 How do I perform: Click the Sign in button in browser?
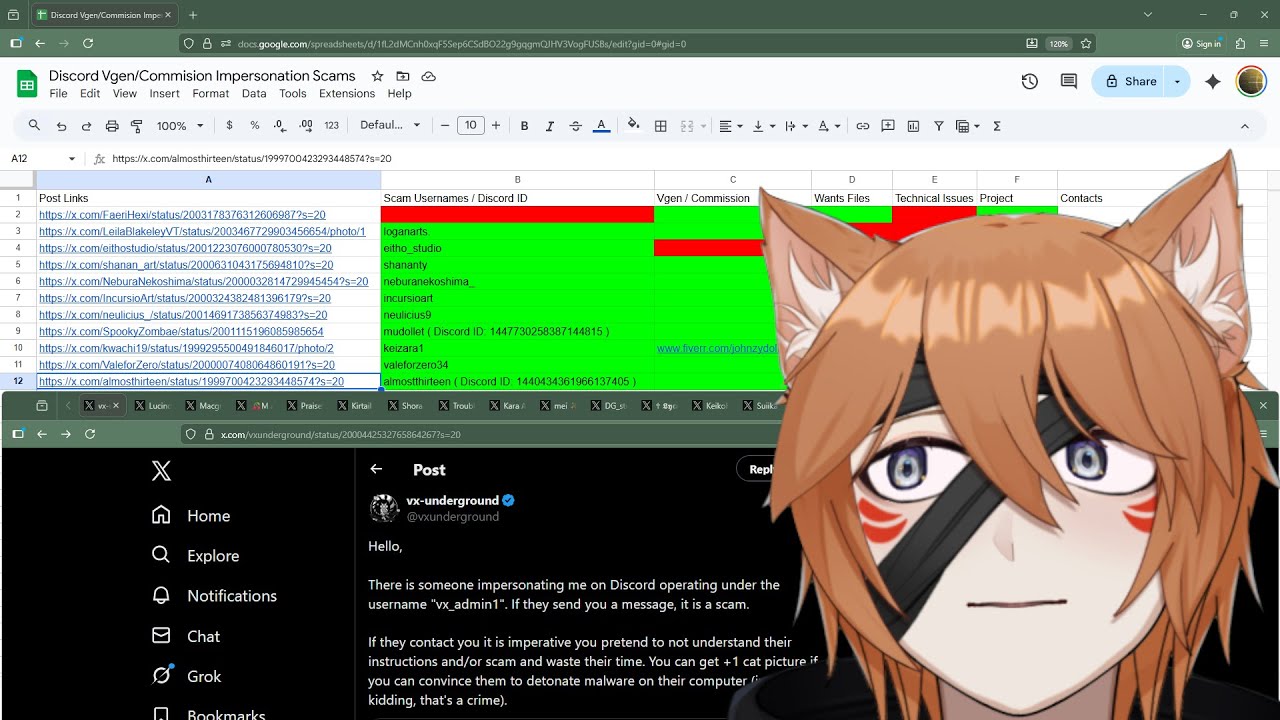pyautogui.click(x=1201, y=44)
